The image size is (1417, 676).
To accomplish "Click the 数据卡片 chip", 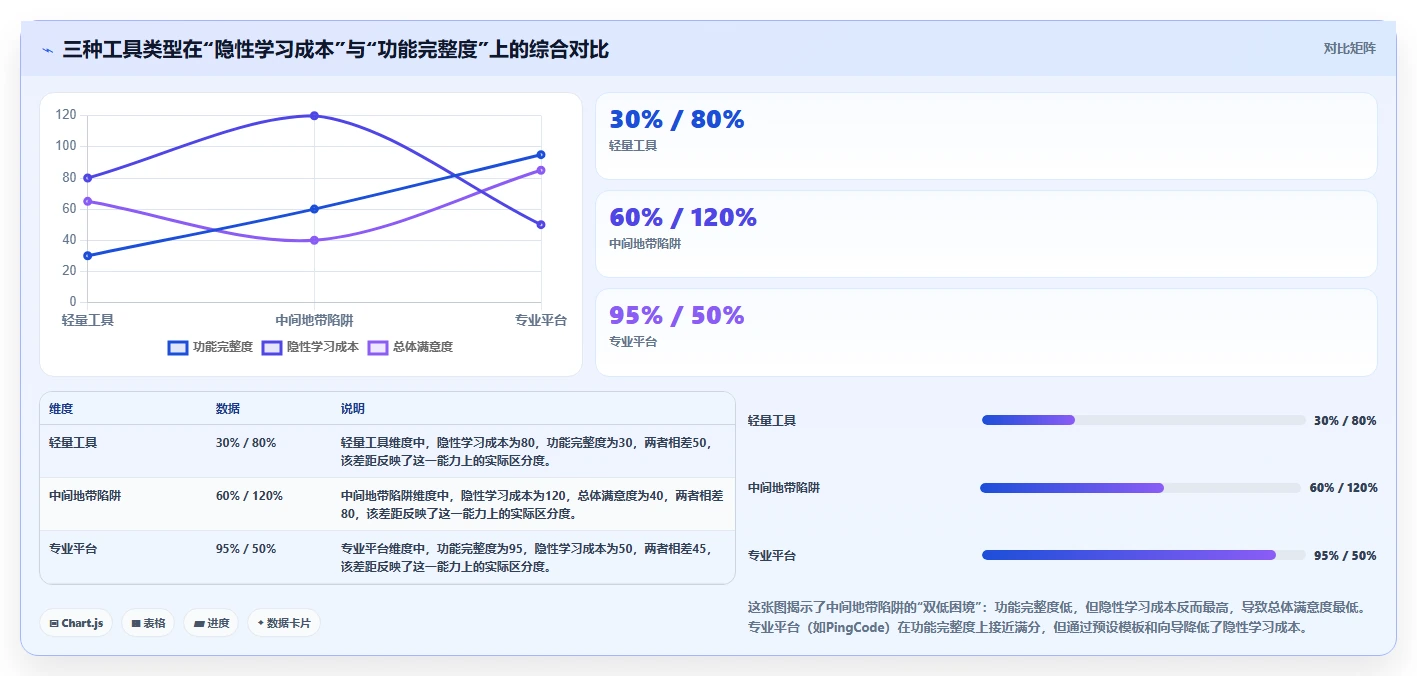I will 284,623.
